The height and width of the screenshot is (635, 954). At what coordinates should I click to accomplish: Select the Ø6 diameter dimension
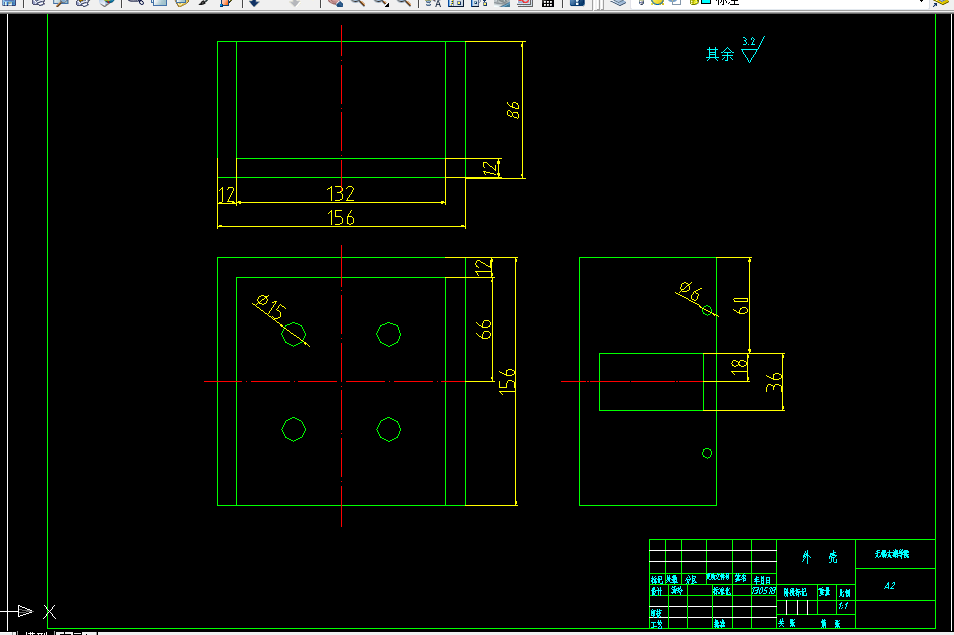690,291
